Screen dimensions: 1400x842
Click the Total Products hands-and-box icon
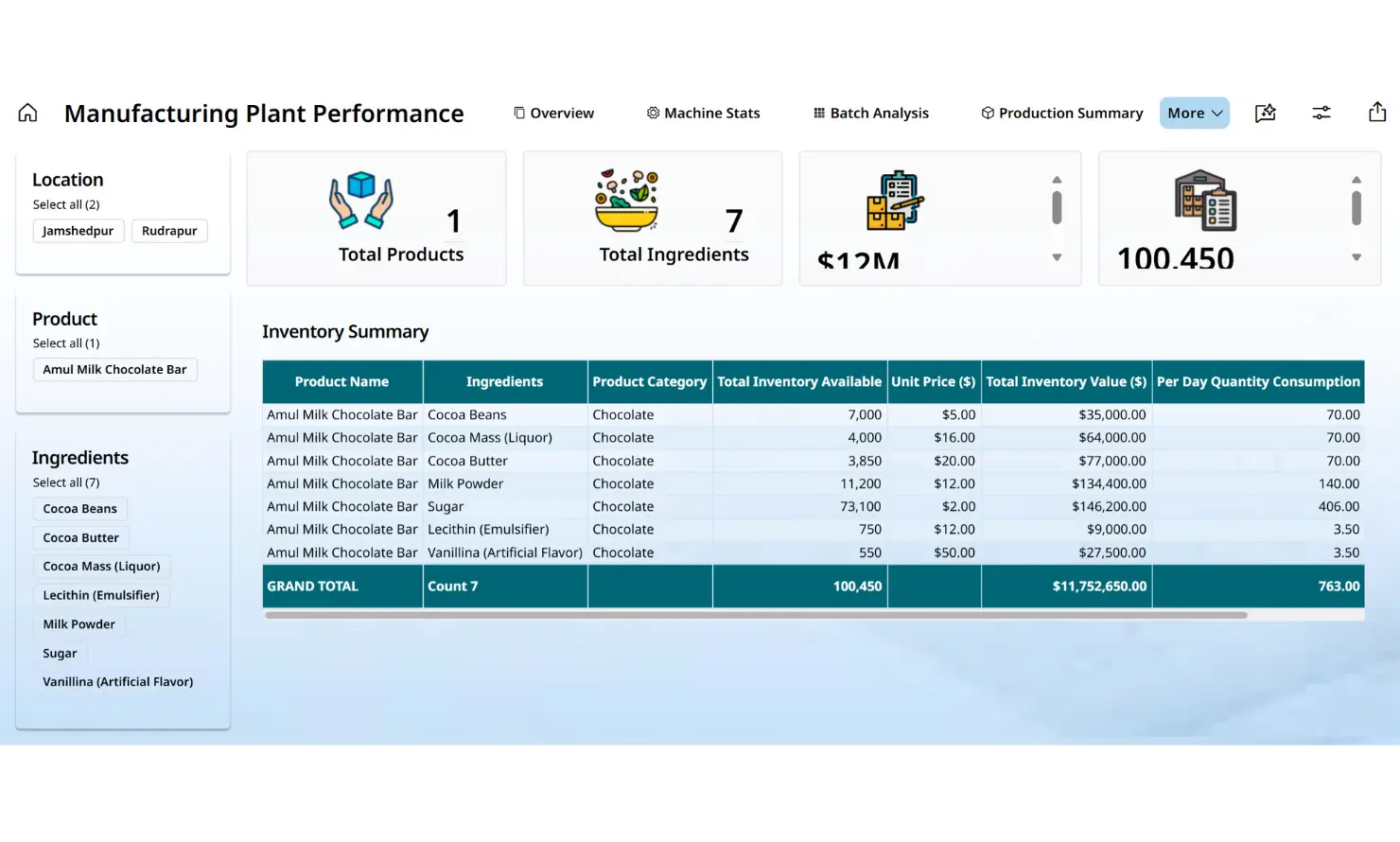(x=361, y=200)
